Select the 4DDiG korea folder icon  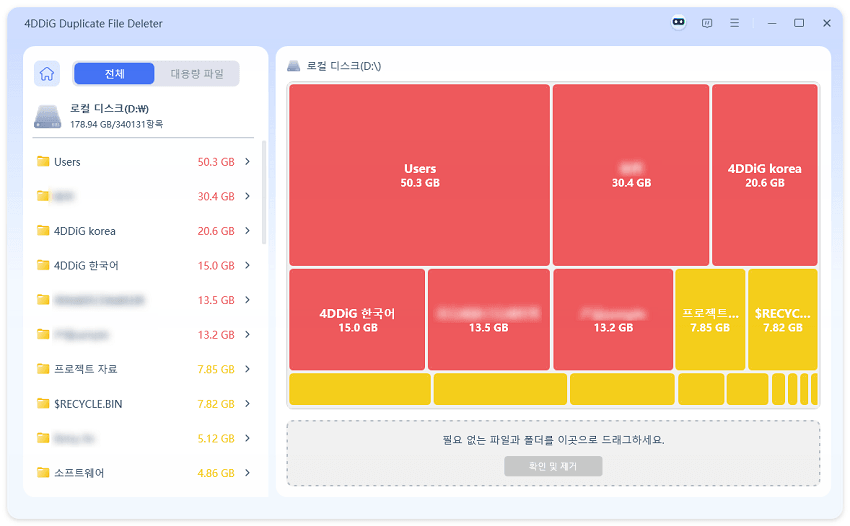click(43, 230)
